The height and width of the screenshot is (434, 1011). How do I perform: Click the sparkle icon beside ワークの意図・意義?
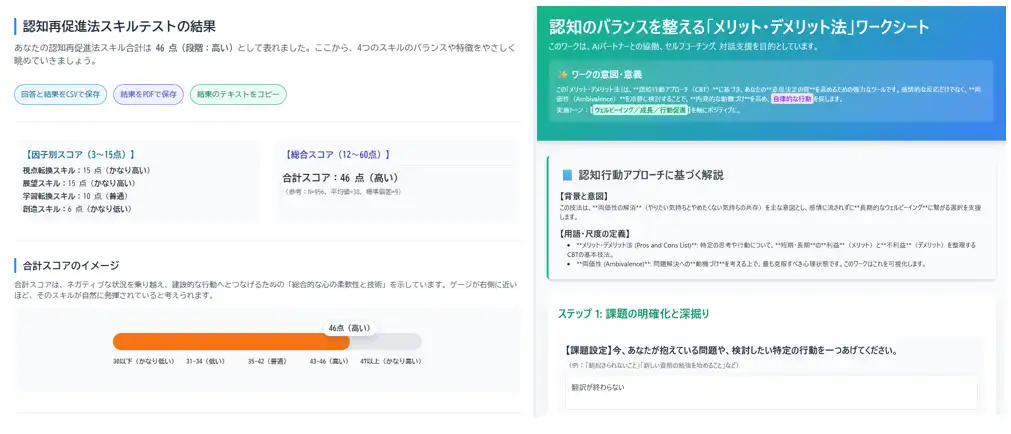click(563, 74)
